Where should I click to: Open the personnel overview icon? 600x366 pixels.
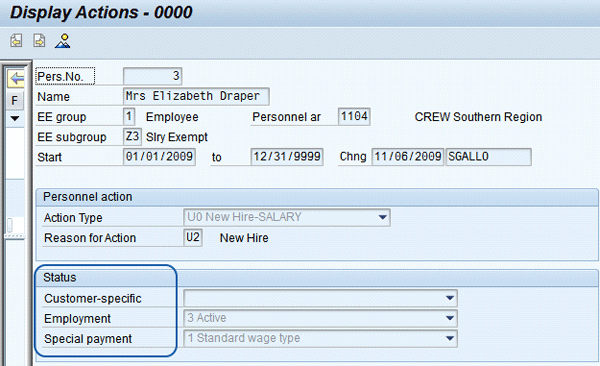coord(62,41)
